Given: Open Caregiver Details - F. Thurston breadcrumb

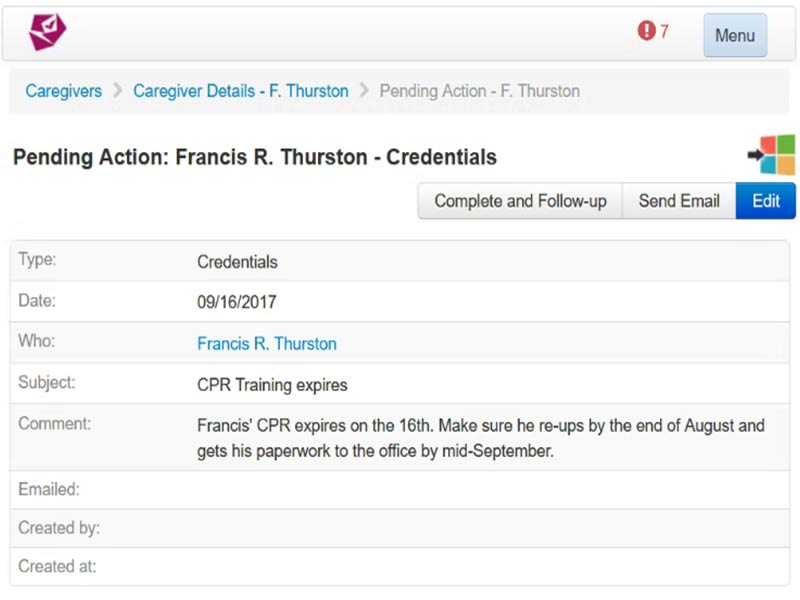Looking at the screenshot, I should pyautogui.click(x=241, y=91).
